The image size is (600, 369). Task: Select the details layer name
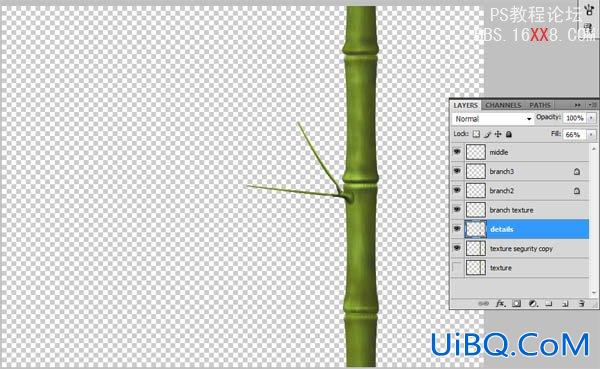click(x=502, y=229)
